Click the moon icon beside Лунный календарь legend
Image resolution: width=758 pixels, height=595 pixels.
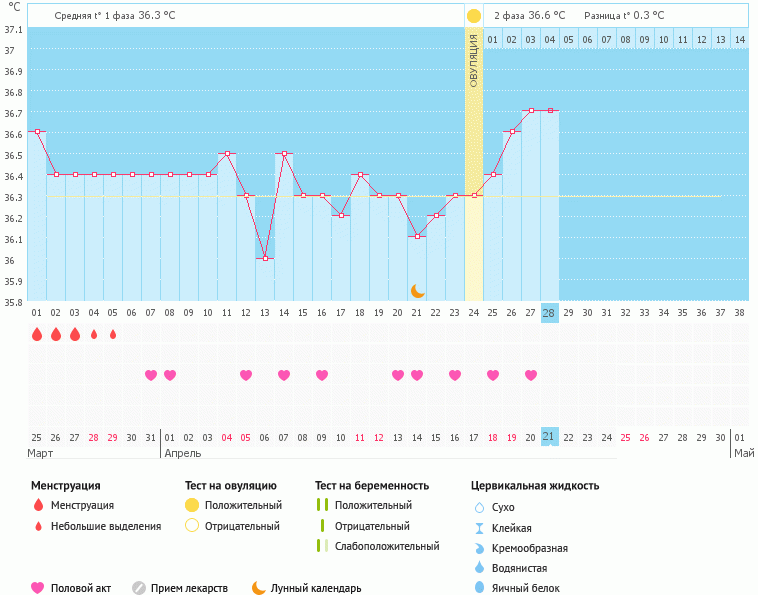[259, 588]
